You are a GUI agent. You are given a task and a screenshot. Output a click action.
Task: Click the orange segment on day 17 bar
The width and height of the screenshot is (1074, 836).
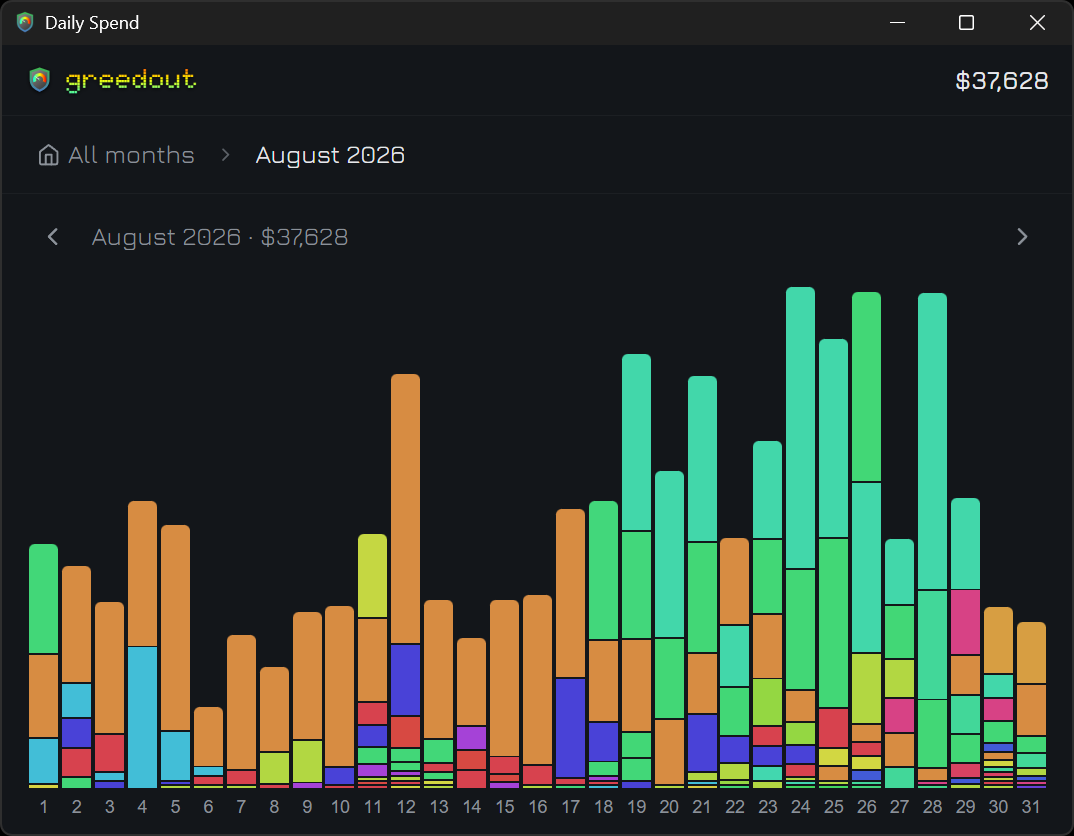571,593
